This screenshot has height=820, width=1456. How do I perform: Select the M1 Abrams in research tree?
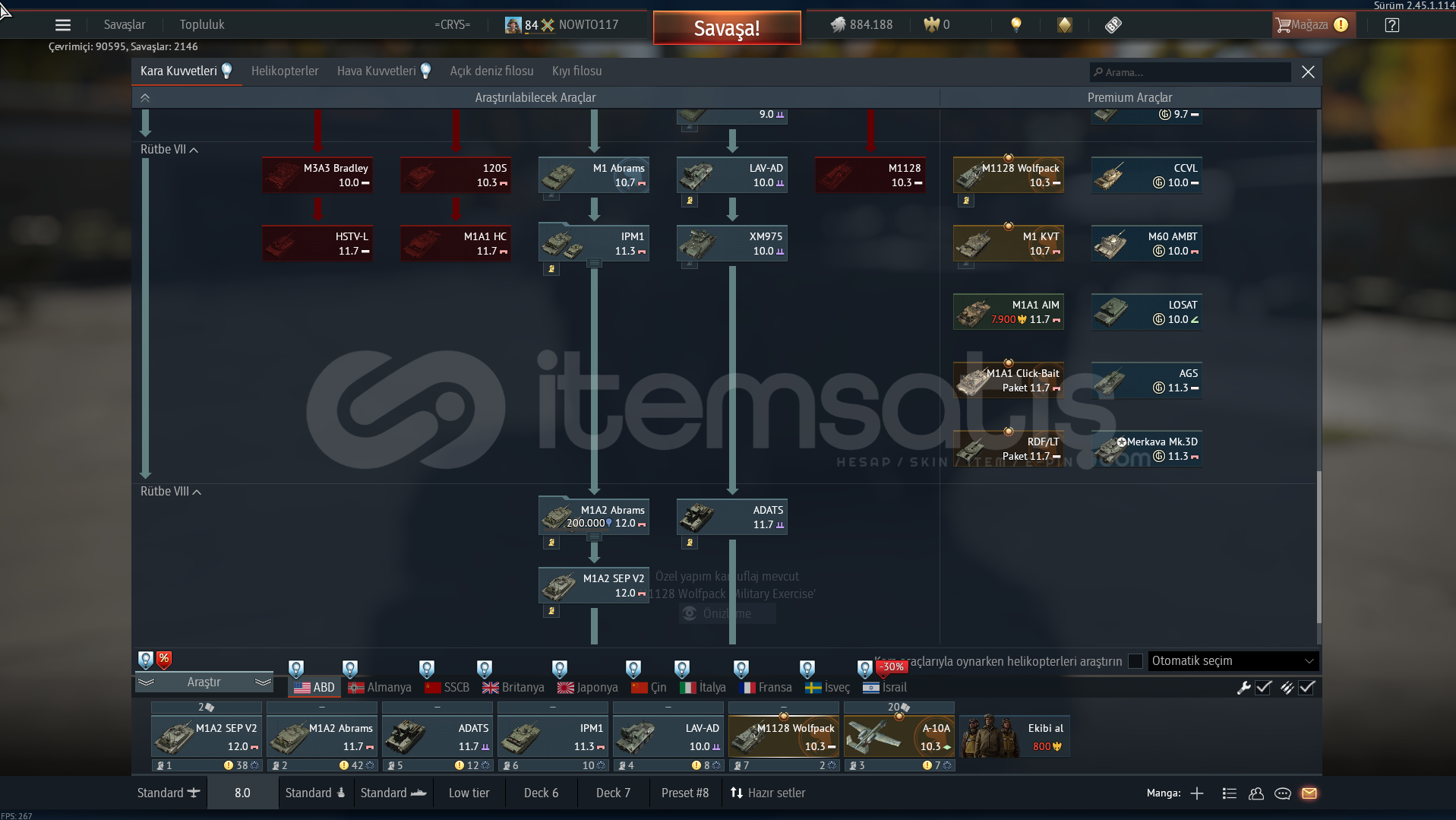click(x=594, y=175)
